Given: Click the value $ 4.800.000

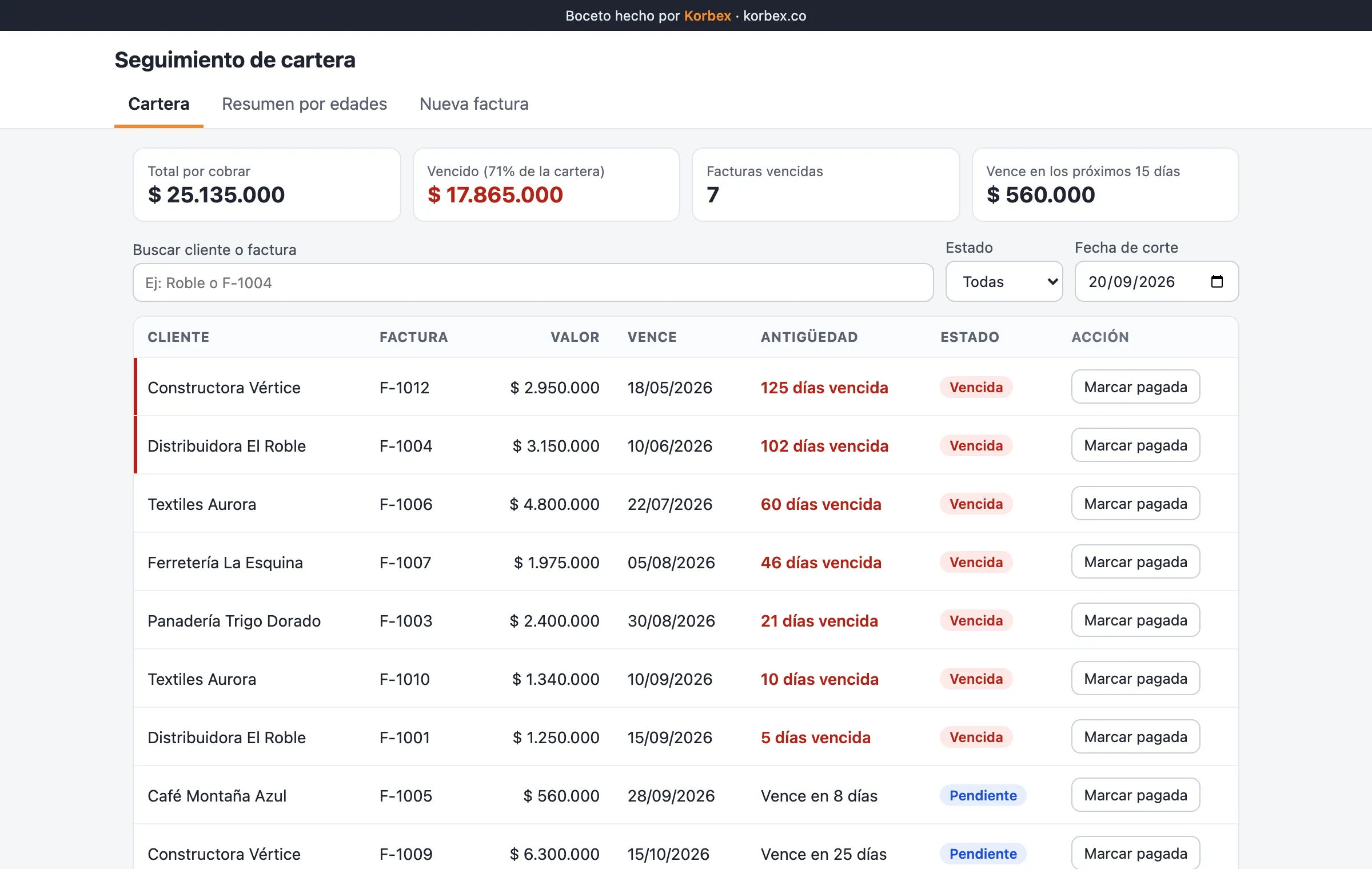Looking at the screenshot, I should [554, 504].
